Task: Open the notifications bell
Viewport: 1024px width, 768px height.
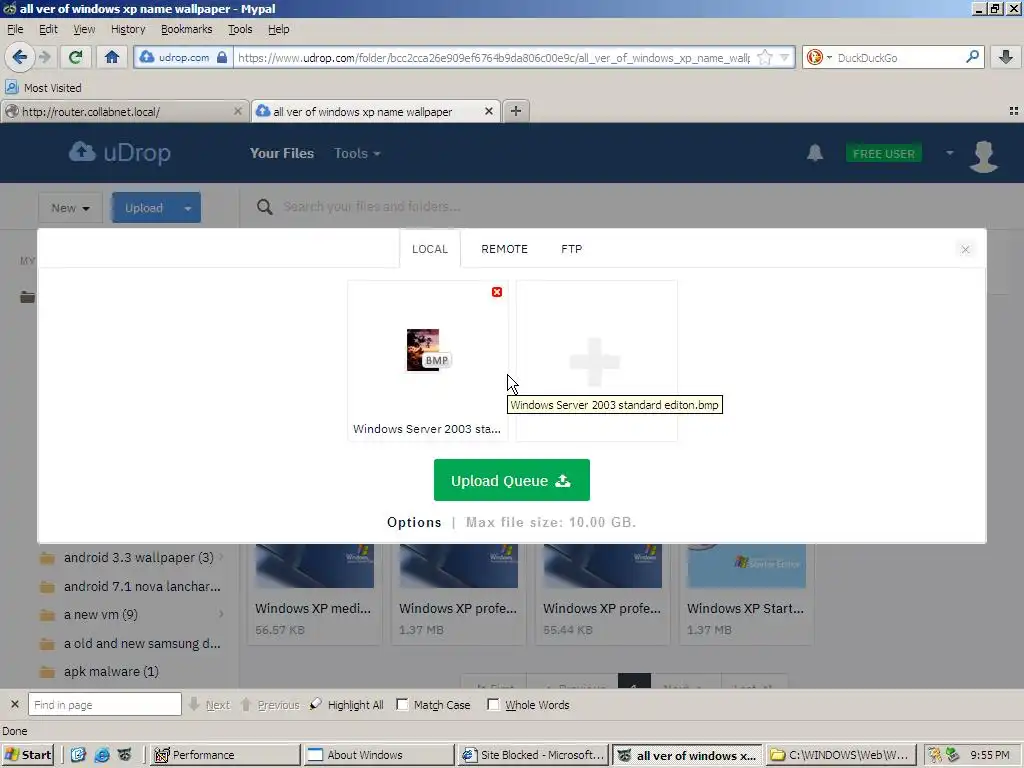Action: click(x=814, y=153)
